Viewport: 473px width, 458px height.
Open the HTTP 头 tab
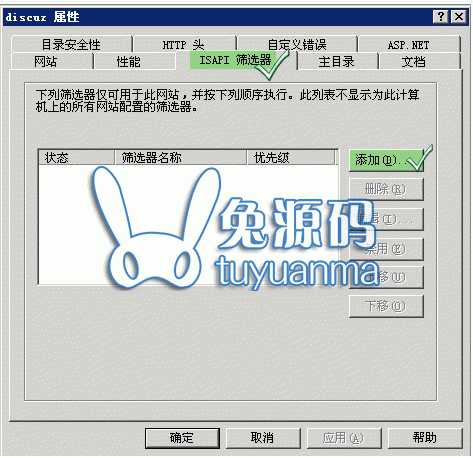coord(184,44)
